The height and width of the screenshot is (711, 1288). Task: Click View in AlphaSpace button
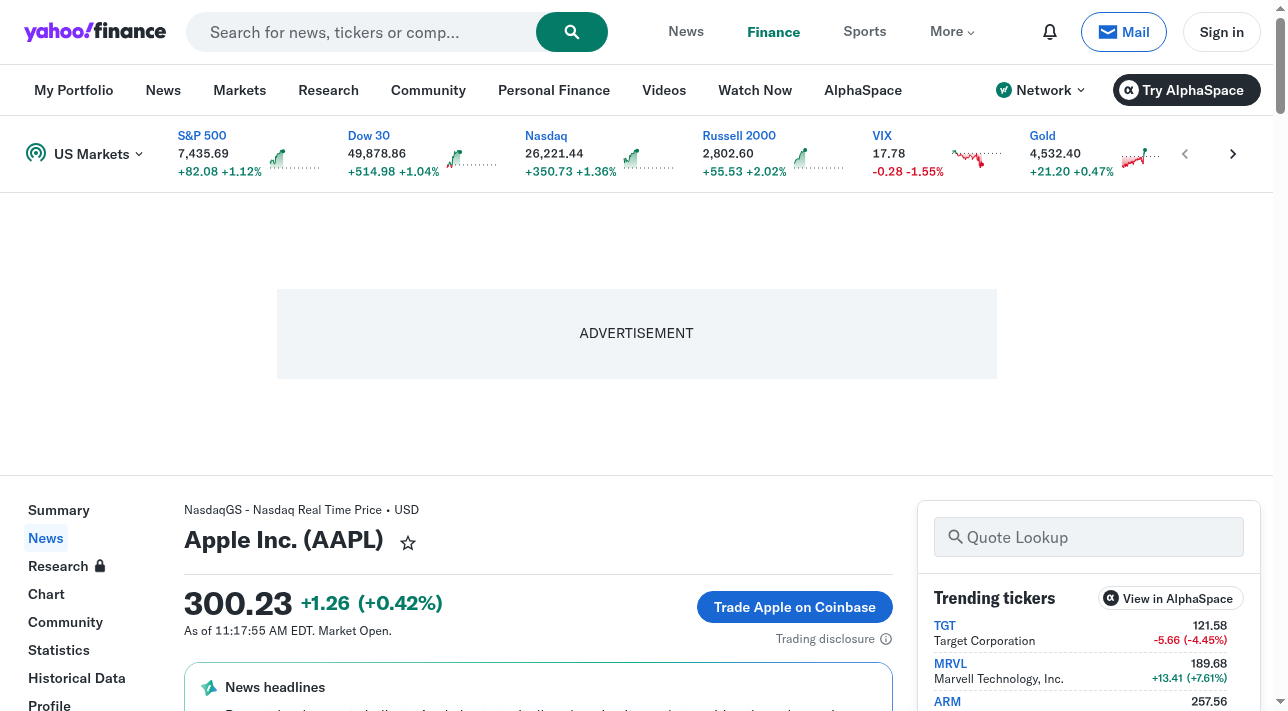coord(1171,598)
